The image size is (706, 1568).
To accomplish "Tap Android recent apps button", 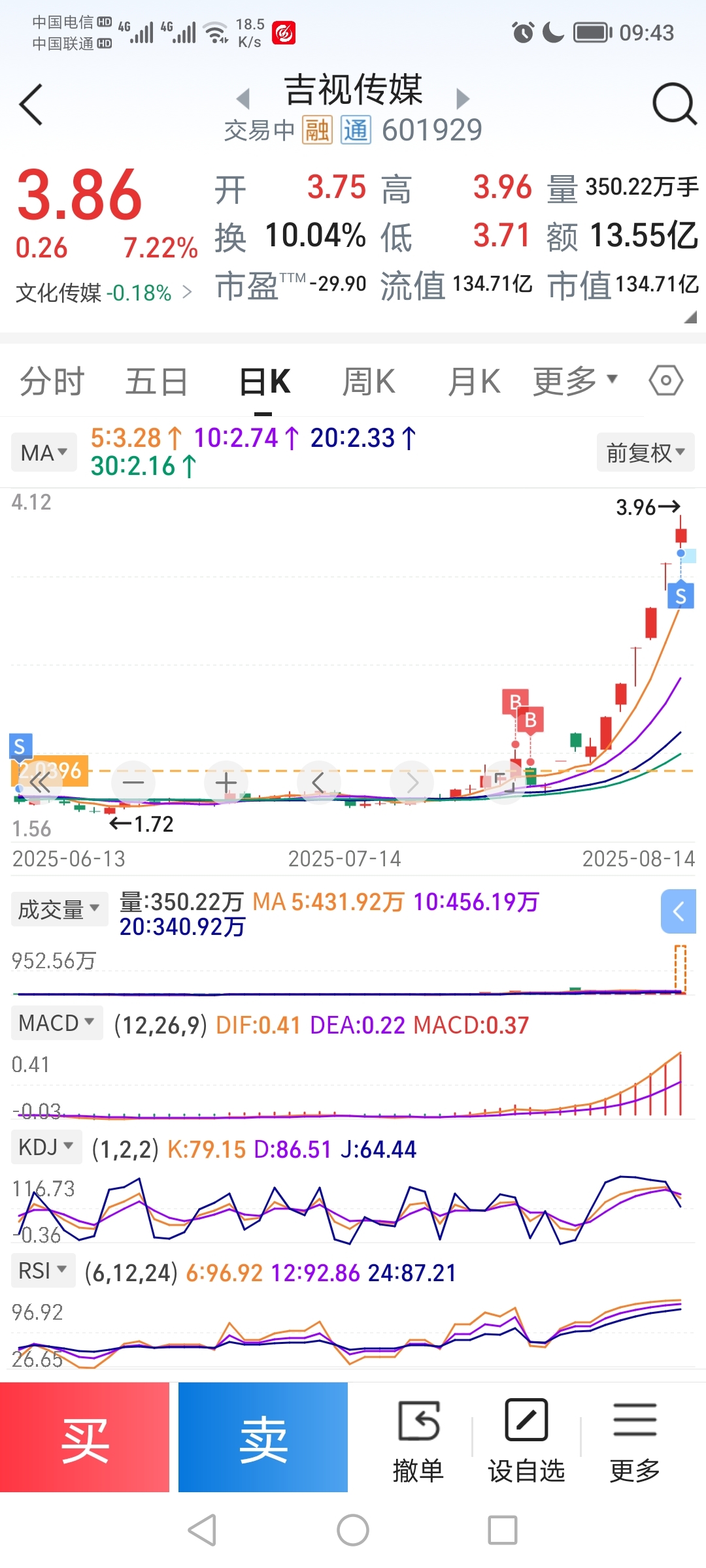I will (503, 1530).
